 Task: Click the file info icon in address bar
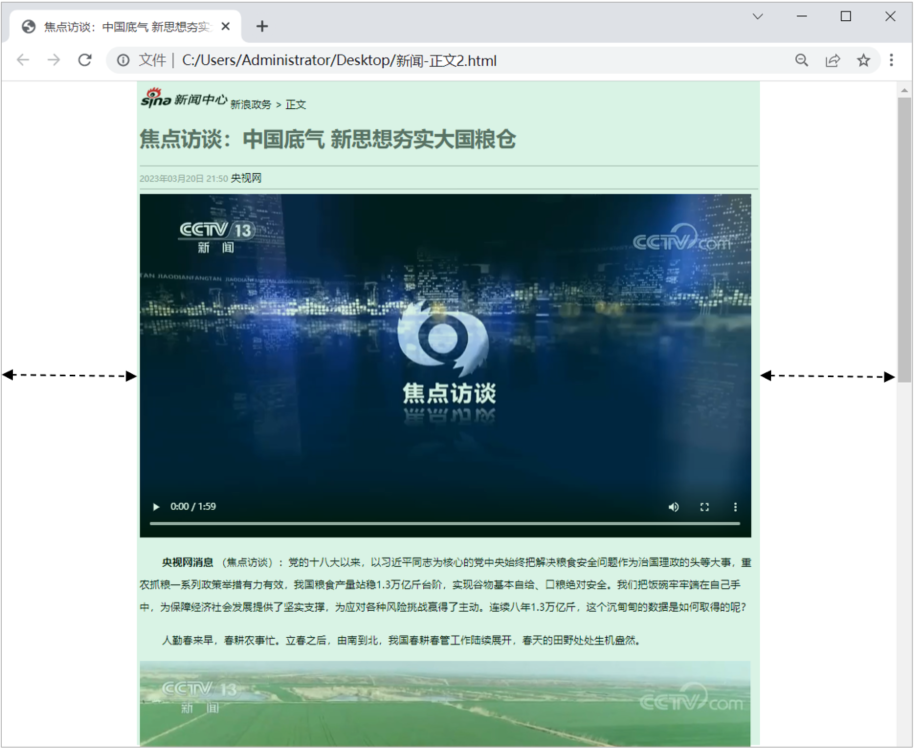click(x=123, y=60)
